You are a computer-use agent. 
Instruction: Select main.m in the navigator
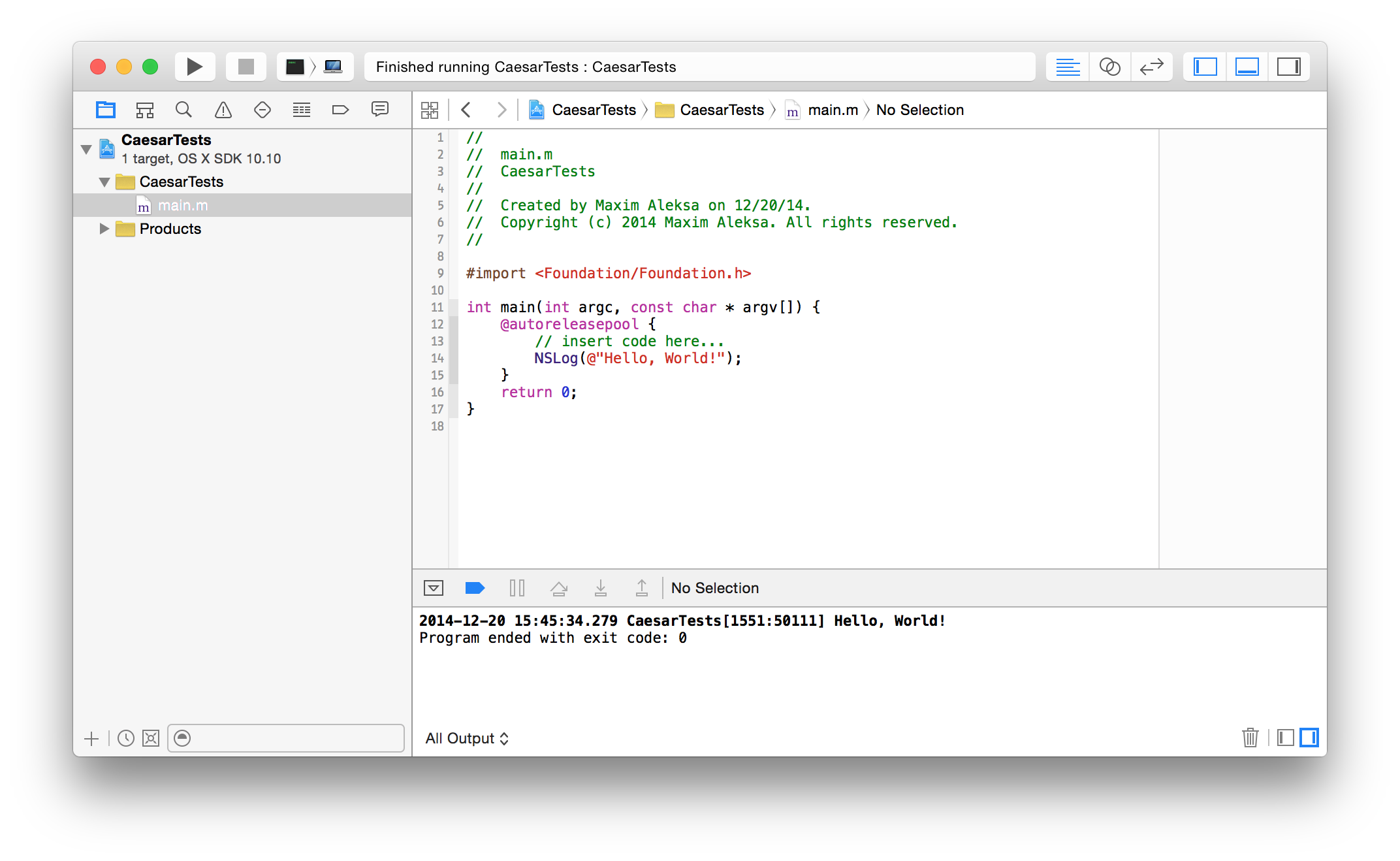click(242, 205)
